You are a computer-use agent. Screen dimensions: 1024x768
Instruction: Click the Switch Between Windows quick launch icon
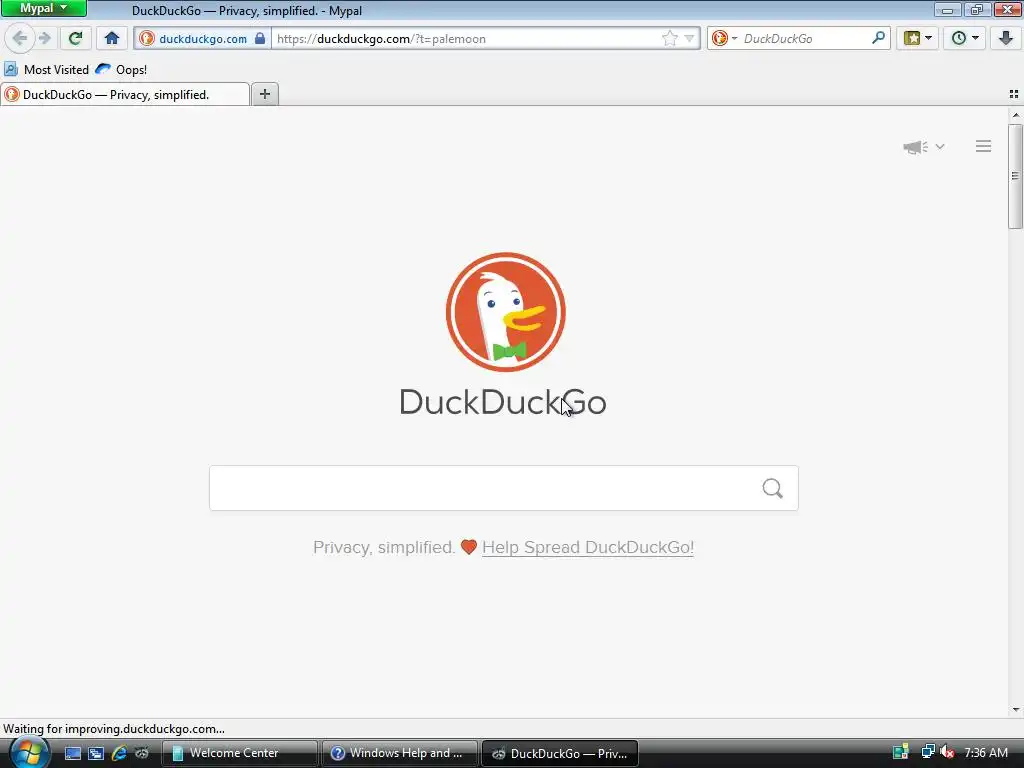(96, 753)
